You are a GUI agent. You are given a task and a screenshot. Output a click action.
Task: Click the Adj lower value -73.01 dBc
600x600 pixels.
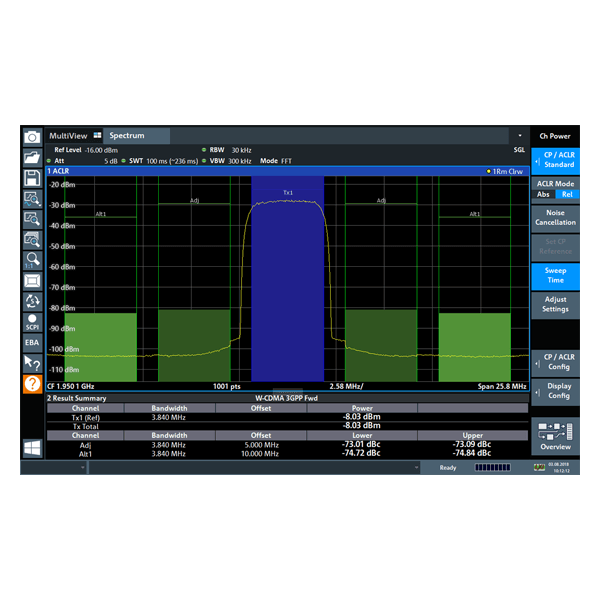pyautogui.click(x=361, y=444)
